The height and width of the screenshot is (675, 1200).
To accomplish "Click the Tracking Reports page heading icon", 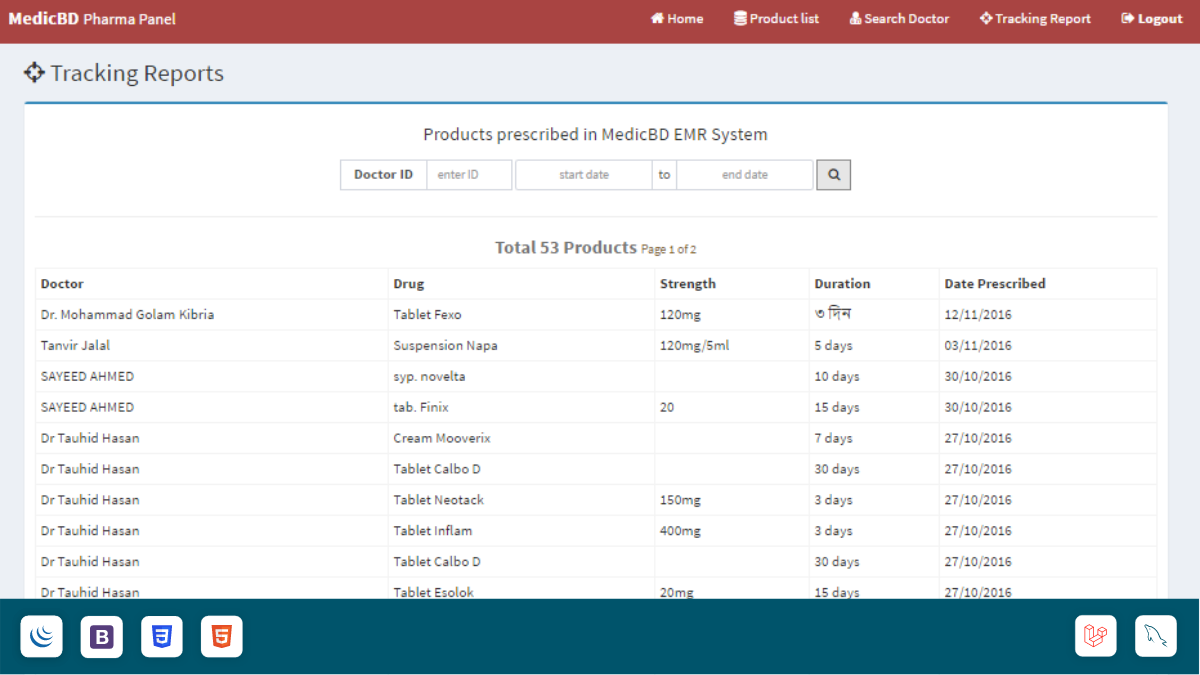I will pos(34,72).
